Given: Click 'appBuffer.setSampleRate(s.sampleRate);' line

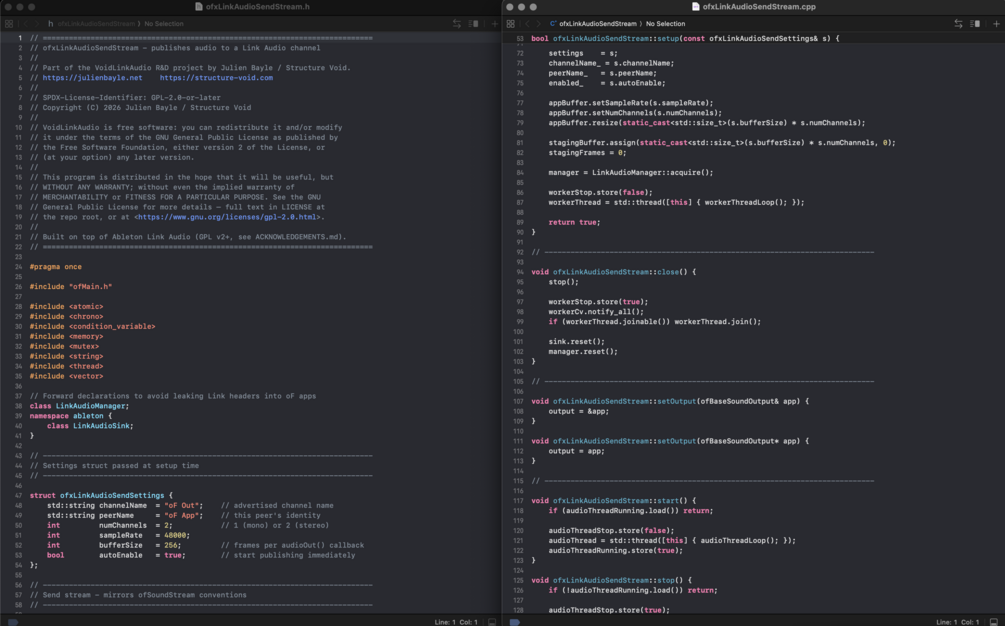Looking at the screenshot, I should coord(631,103).
